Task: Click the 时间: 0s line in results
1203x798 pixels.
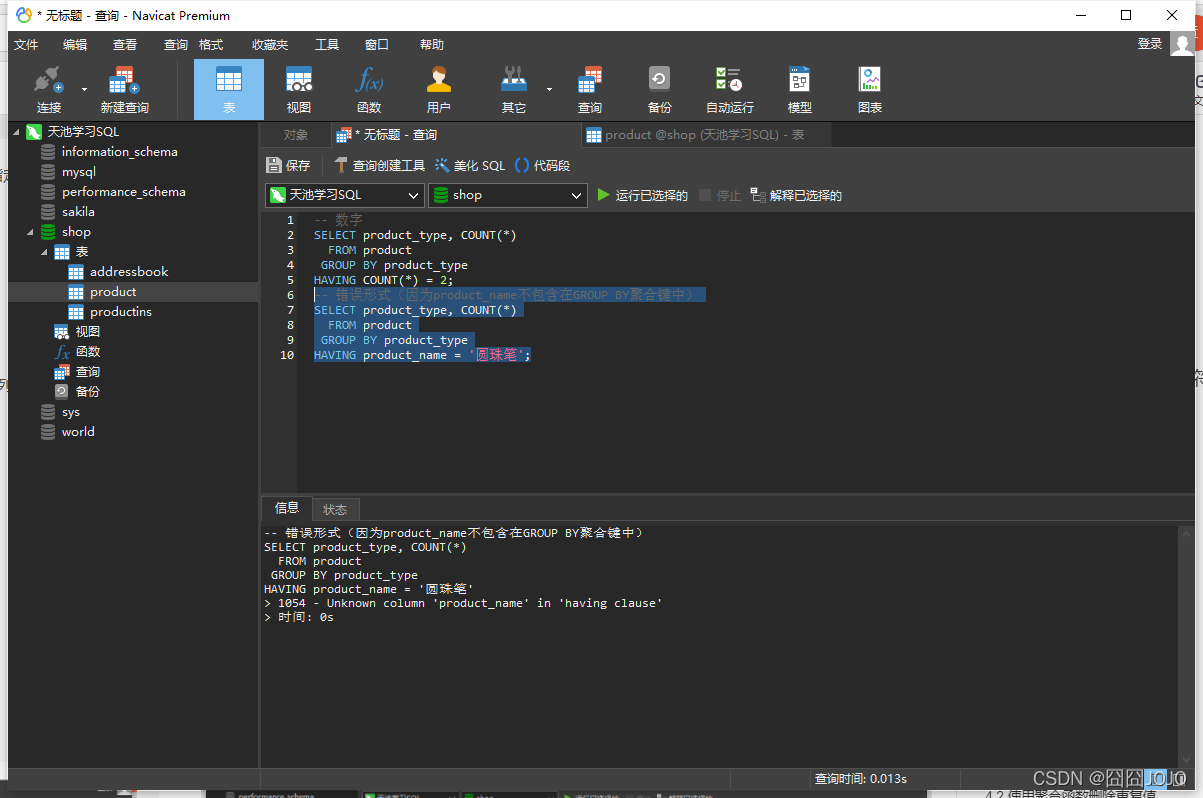Action: (299, 617)
